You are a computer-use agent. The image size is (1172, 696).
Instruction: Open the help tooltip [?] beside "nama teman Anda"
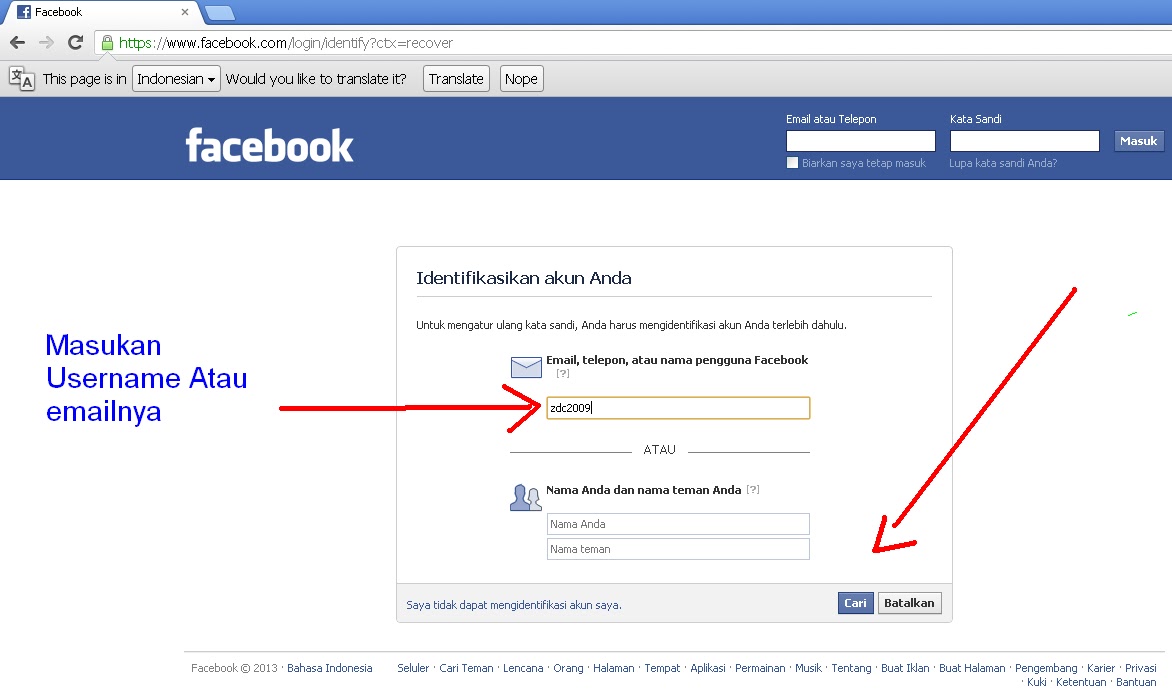click(x=753, y=490)
